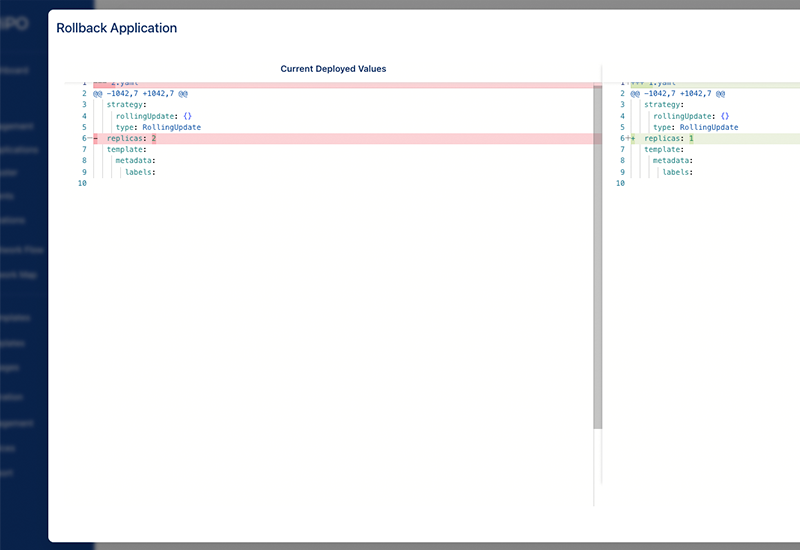Click the 'Current Deployed Values' heading
The image size is (800, 550).
(x=333, y=69)
